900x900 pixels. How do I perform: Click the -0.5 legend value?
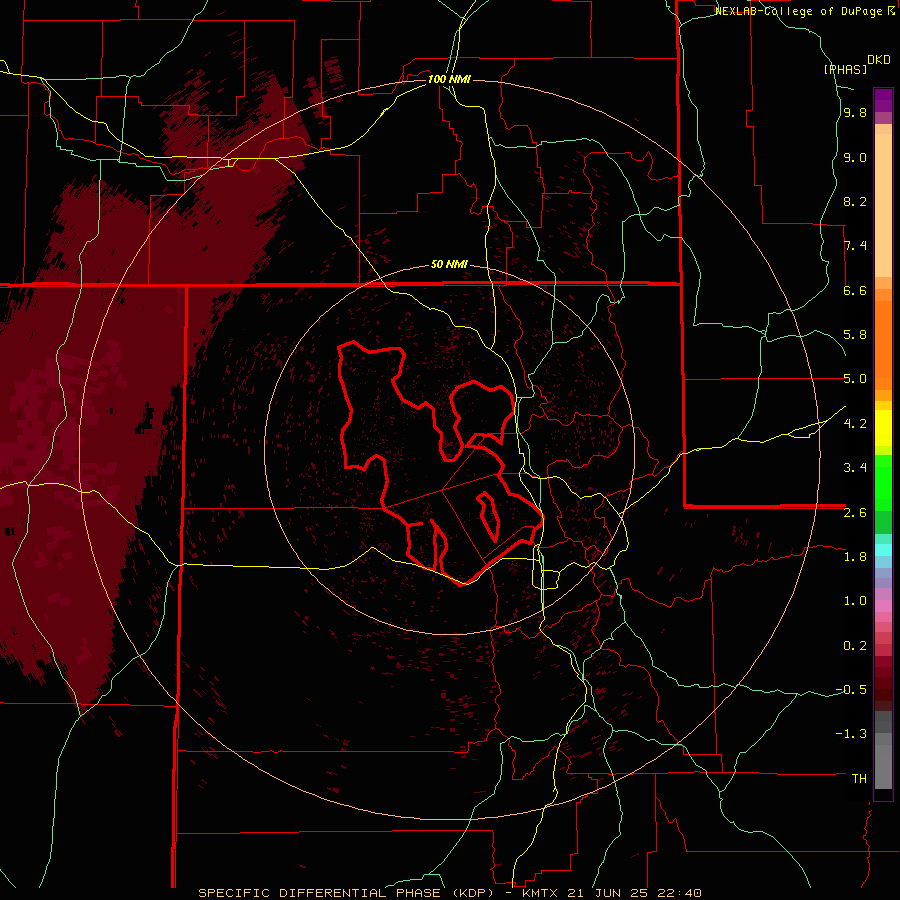point(851,690)
